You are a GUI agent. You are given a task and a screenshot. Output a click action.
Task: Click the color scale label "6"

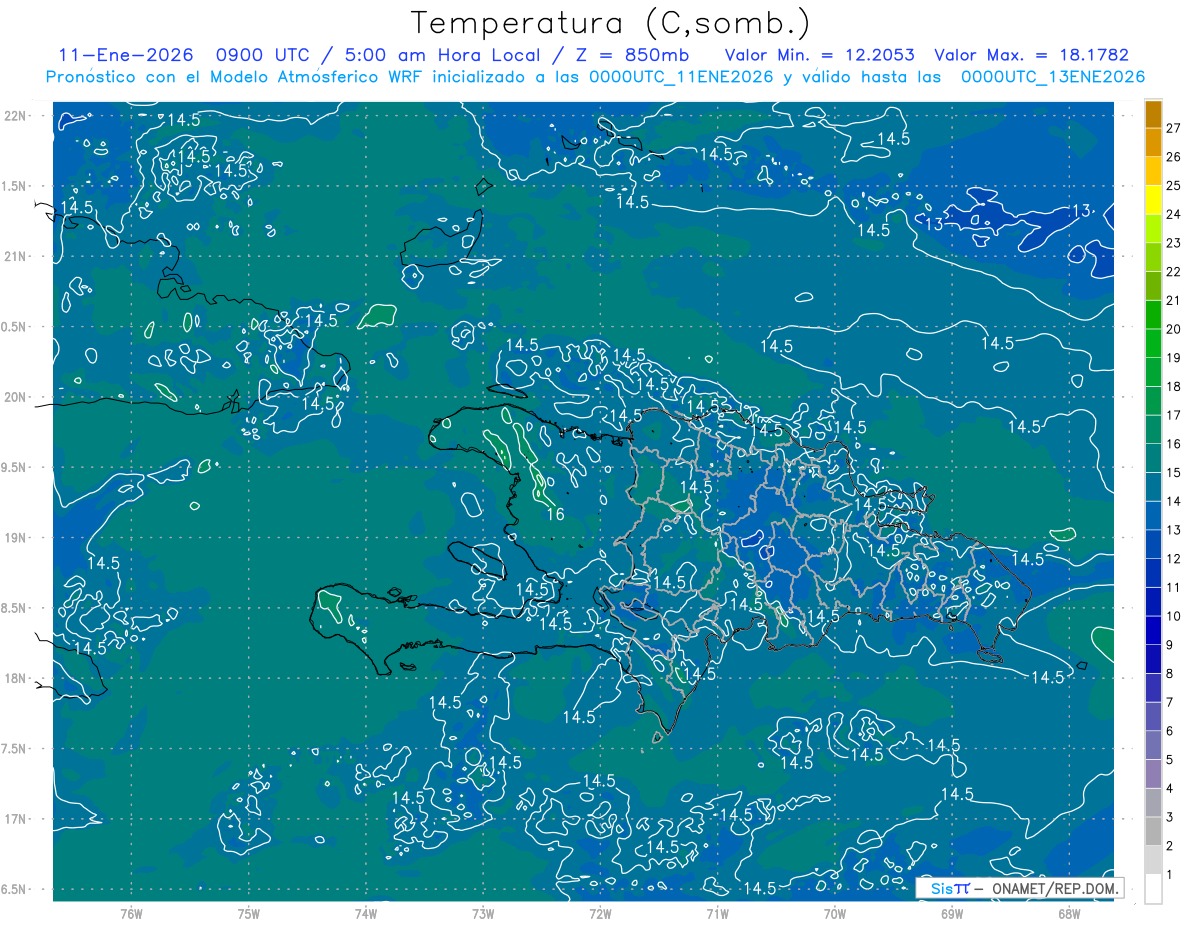1170,731
